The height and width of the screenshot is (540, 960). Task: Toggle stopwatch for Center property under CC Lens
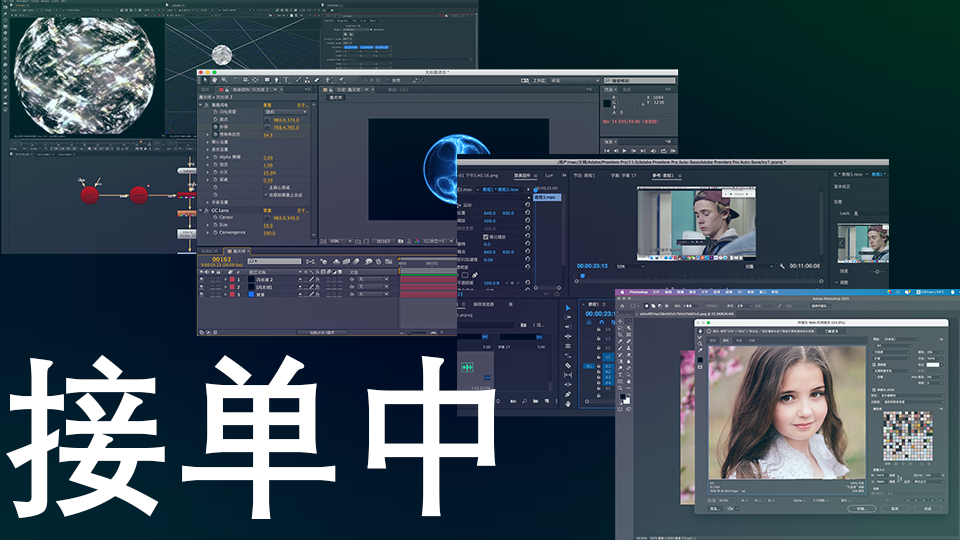[x=216, y=217]
